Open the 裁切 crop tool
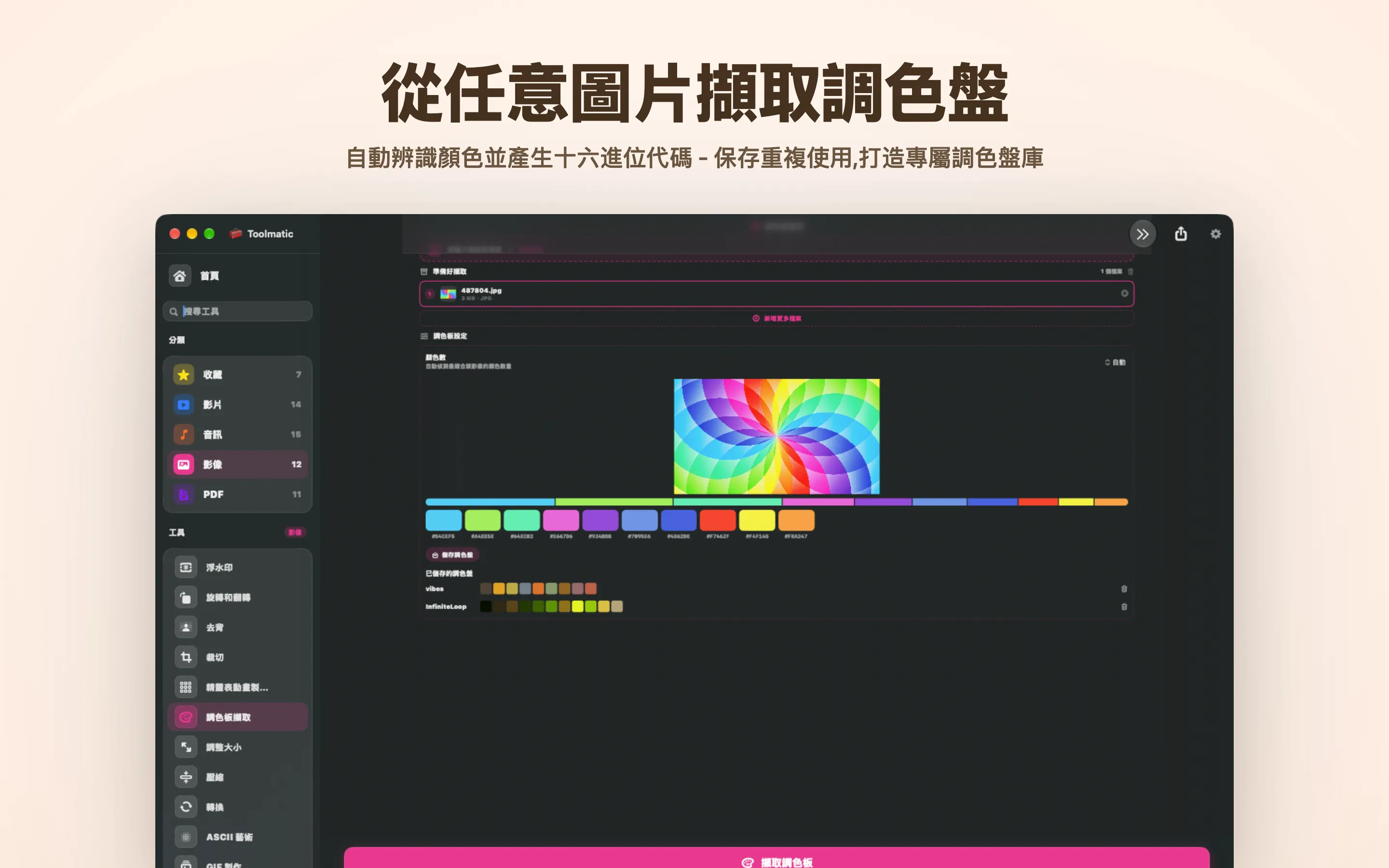1389x868 pixels. coord(238,657)
